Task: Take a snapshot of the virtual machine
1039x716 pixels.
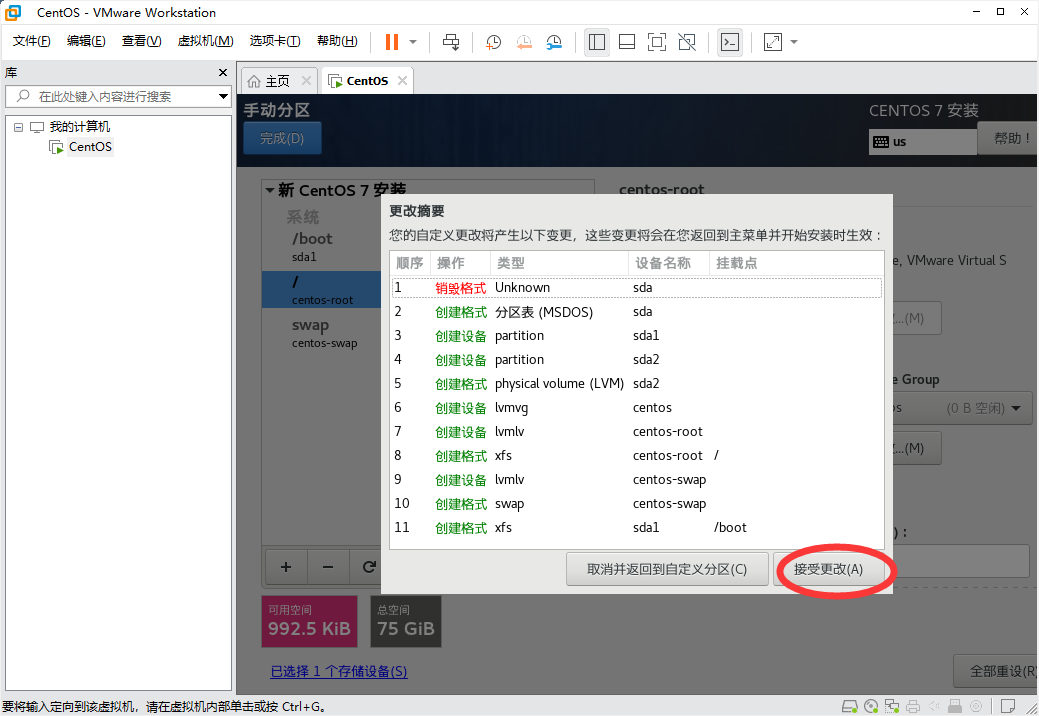Action: tap(493, 42)
